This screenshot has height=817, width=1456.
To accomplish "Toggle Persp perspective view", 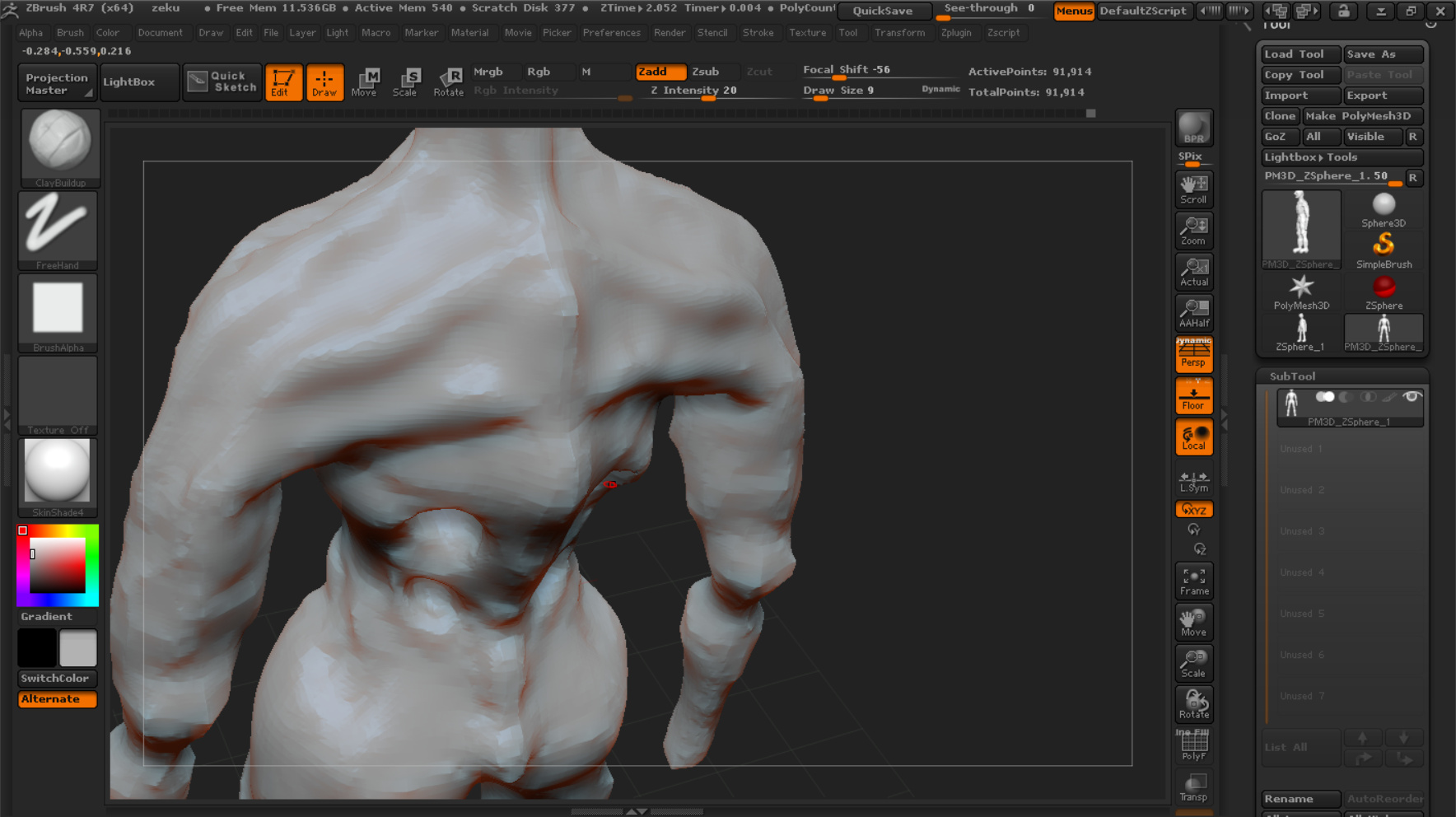I will click(1193, 354).
